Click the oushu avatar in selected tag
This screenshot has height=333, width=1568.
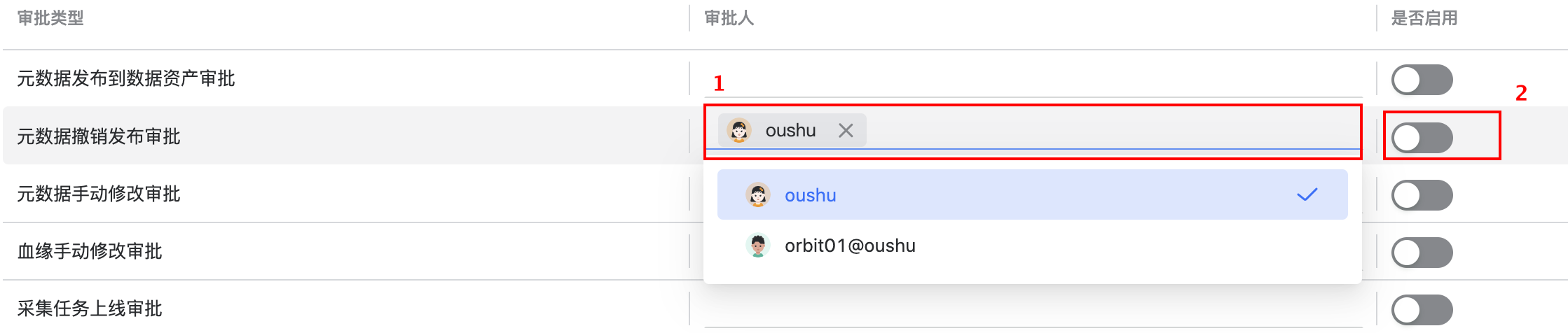point(739,131)
